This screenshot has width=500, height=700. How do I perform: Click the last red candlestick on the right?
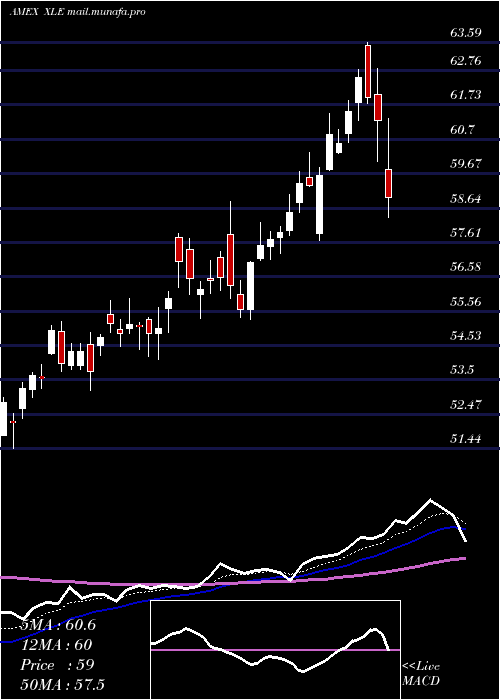388,183
